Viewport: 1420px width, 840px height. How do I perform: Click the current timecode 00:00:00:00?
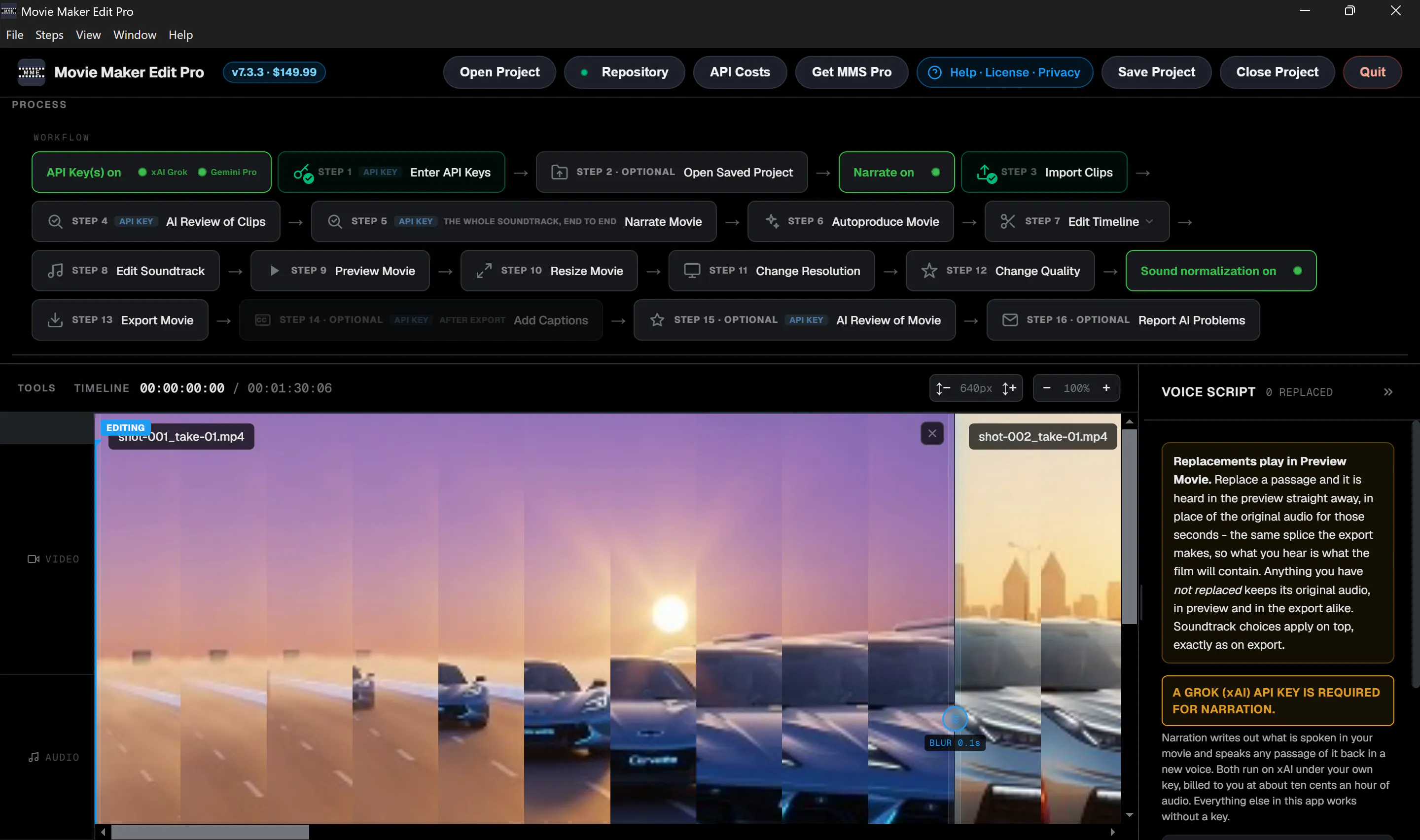(x=181, y=388)
